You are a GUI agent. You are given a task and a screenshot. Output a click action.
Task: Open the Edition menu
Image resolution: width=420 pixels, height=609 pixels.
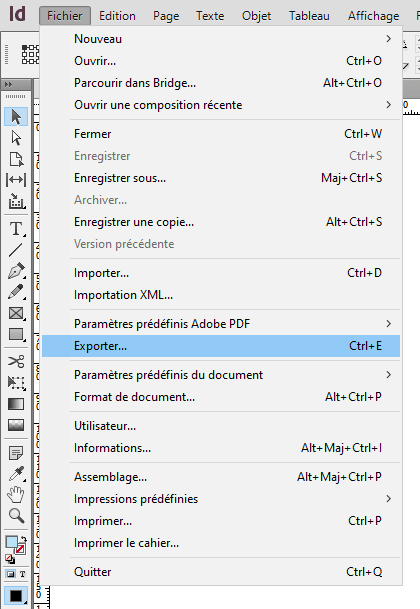point(117,16)
